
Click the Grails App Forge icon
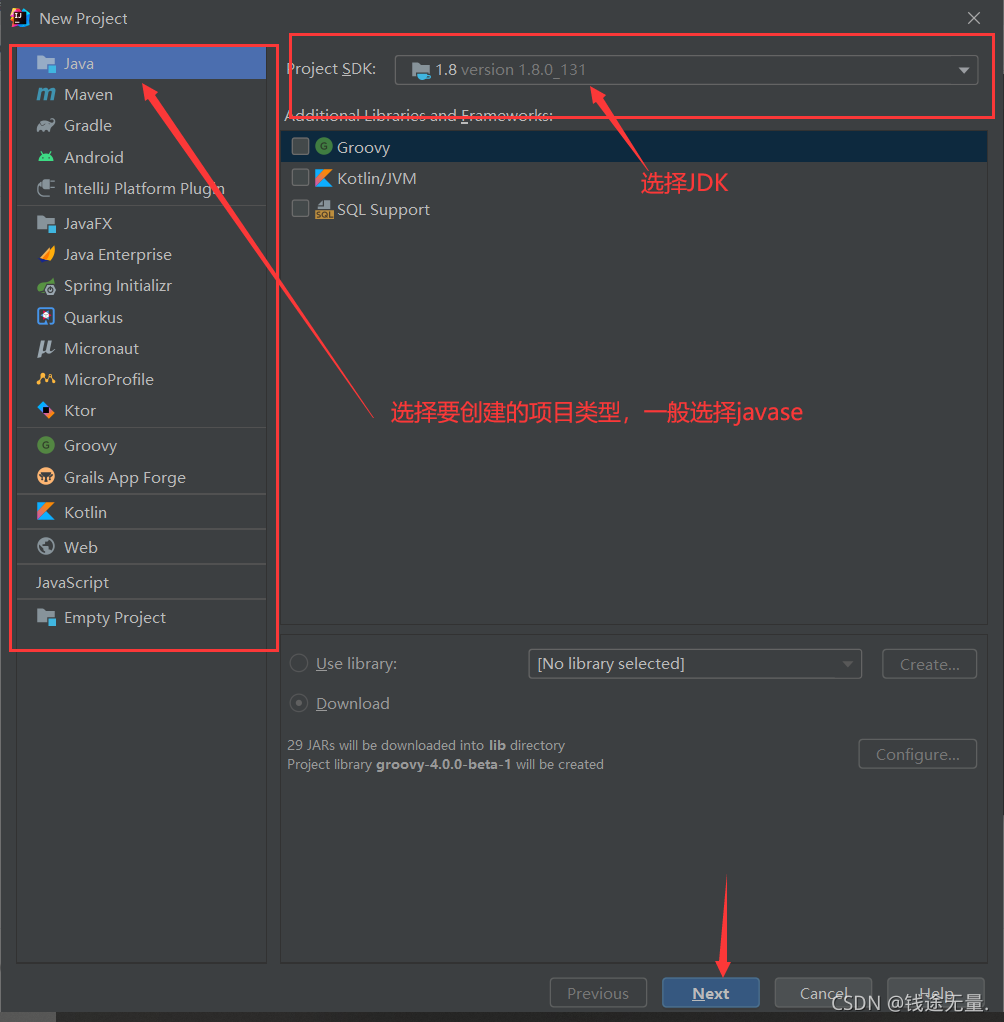tap(46, 477)
